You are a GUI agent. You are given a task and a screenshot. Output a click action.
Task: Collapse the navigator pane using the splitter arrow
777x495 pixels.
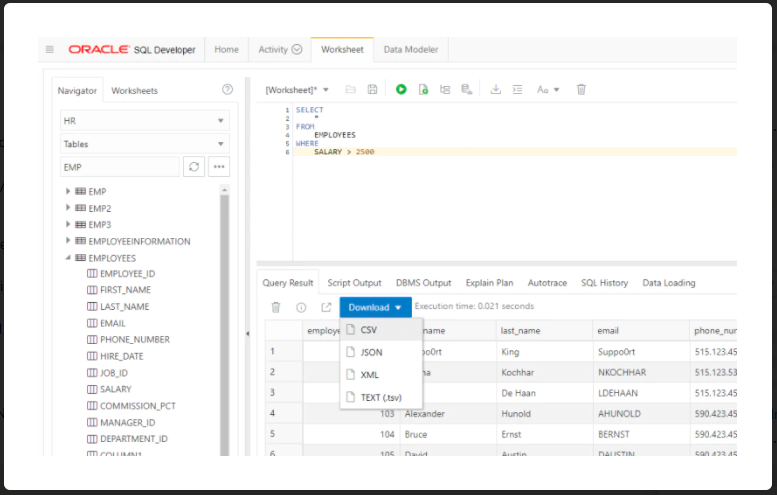247,333
